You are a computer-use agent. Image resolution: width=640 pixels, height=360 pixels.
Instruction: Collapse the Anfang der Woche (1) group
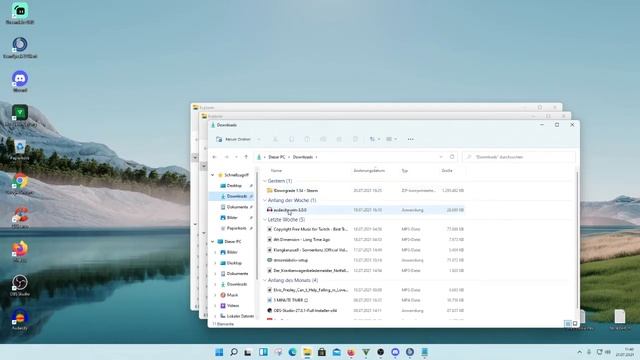264,200
